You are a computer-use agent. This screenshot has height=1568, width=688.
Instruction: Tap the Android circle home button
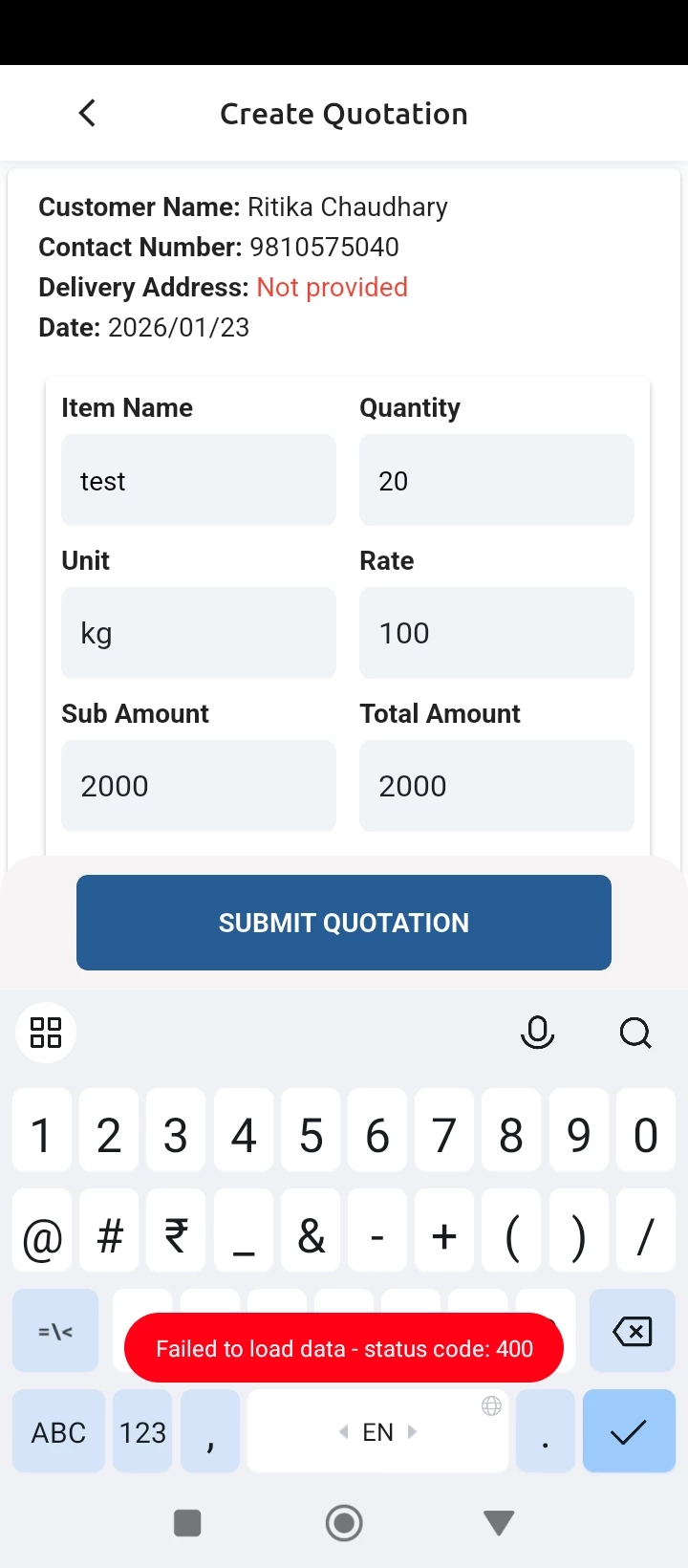coord(344,1523)
